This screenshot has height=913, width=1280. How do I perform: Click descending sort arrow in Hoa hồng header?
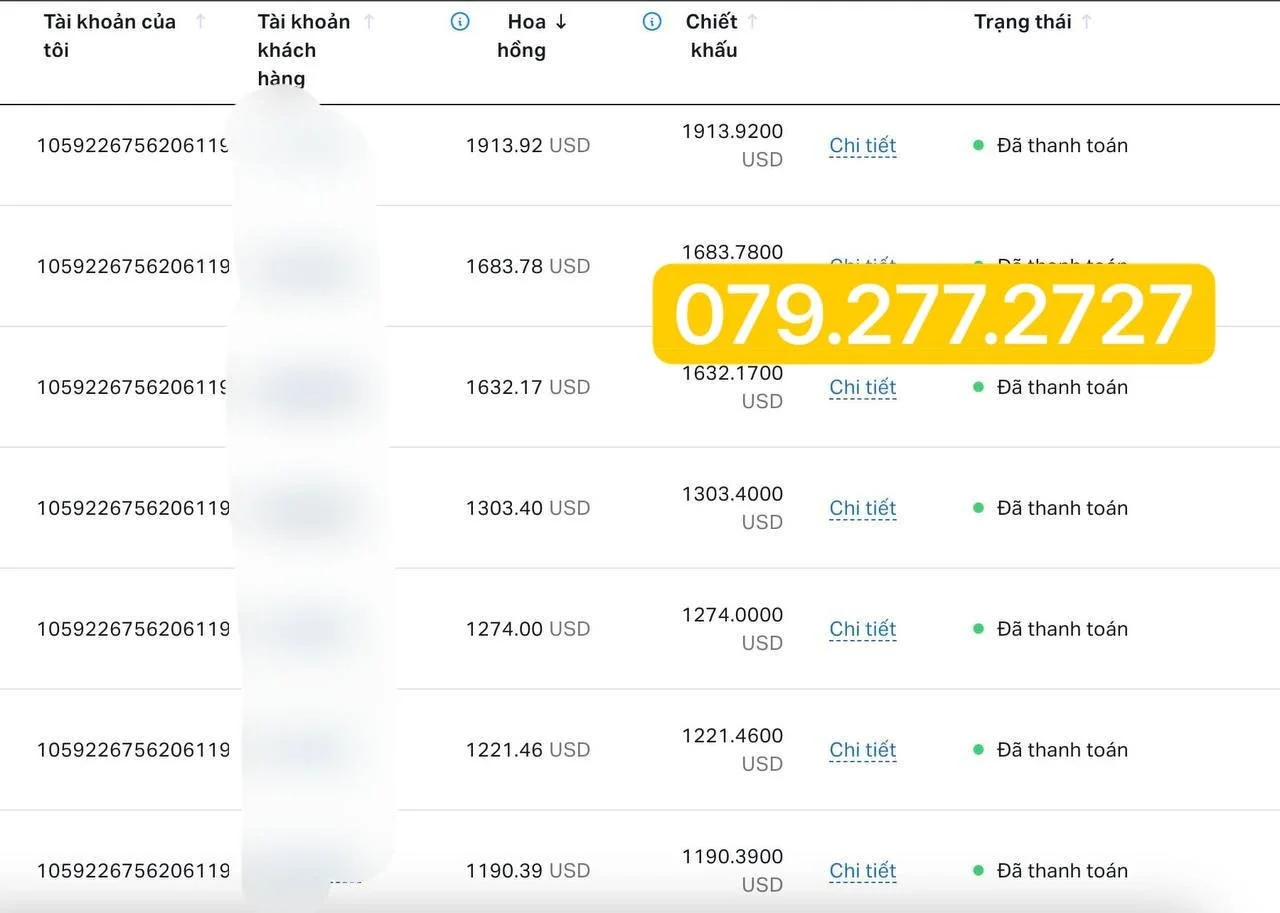[x=563, y=21]
